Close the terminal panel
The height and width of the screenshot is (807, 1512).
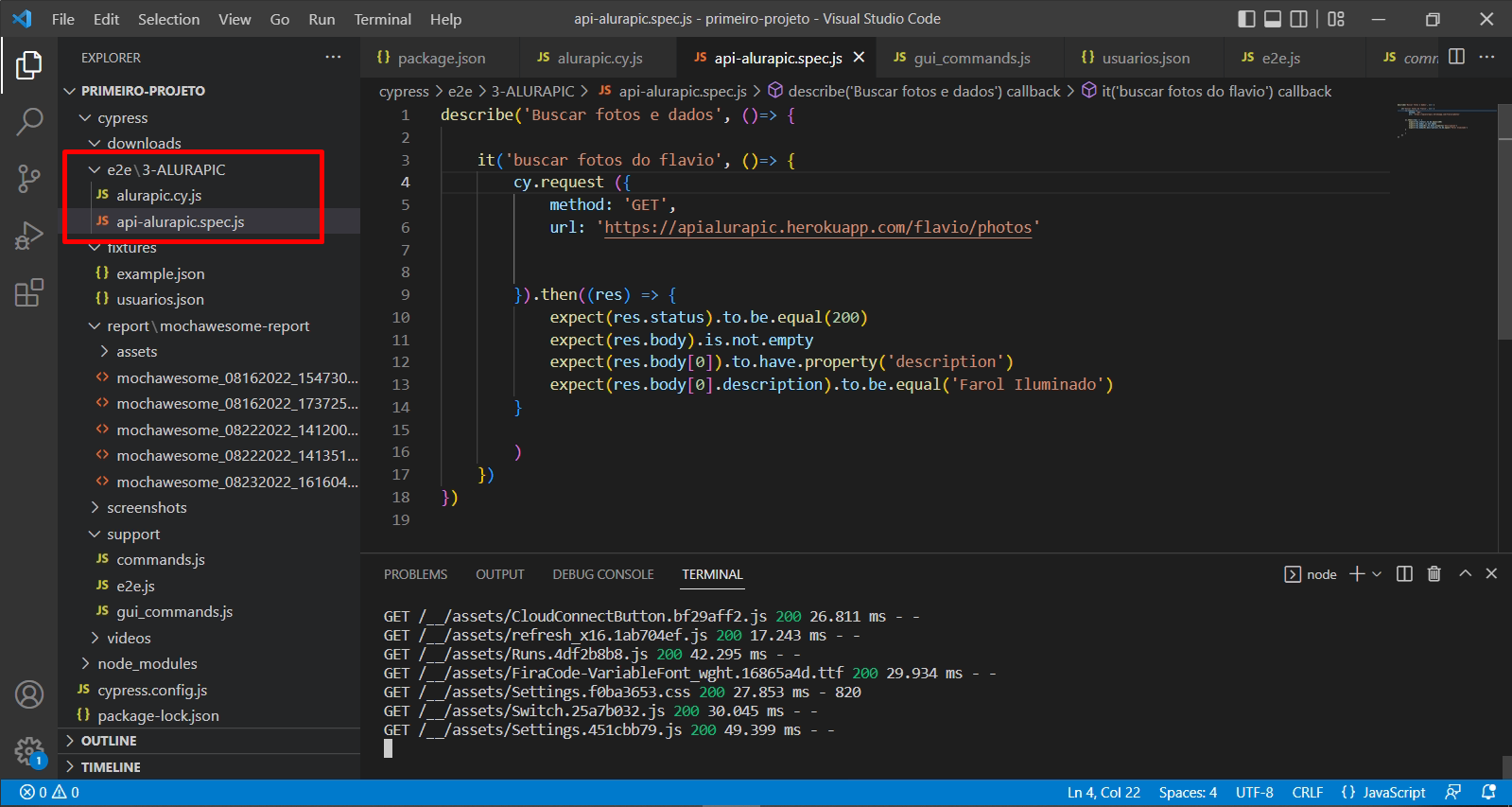point(1491,573)
